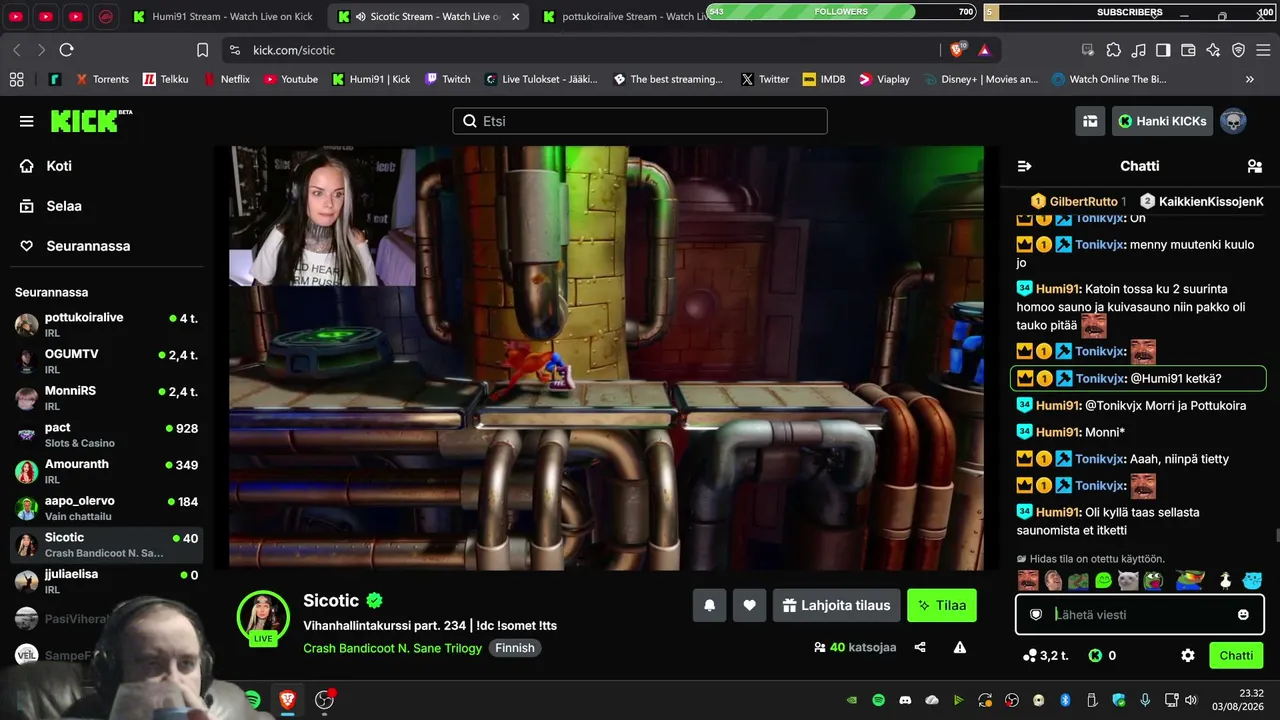Send message with the Chatti button
The height and width of the screenshot is (720, 1280).
point(1236,656)
